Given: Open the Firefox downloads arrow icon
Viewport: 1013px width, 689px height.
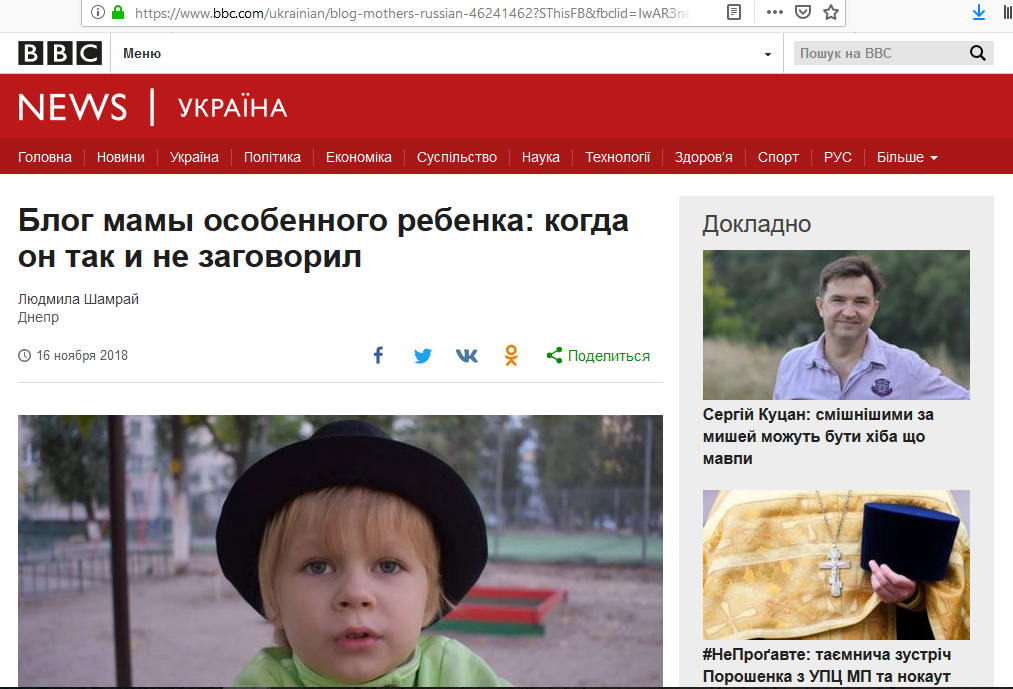Looking at the screenshot, I should [x=979, y=12].
